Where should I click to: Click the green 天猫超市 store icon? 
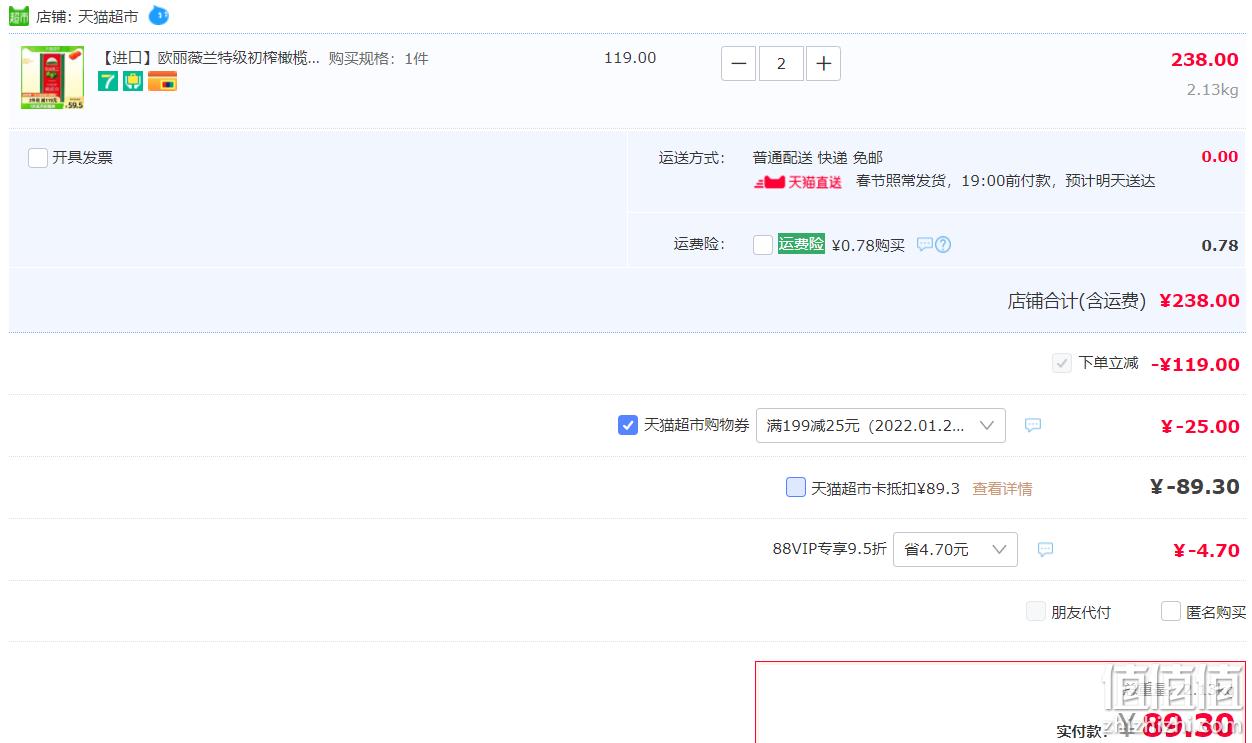pyautogui.click(x=19, y=16)
